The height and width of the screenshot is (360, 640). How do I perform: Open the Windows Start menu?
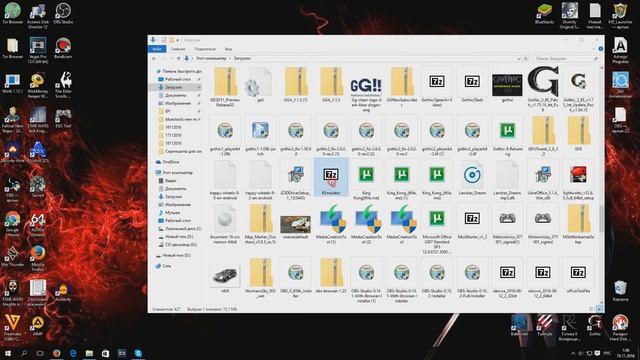[x=8, y=353]
